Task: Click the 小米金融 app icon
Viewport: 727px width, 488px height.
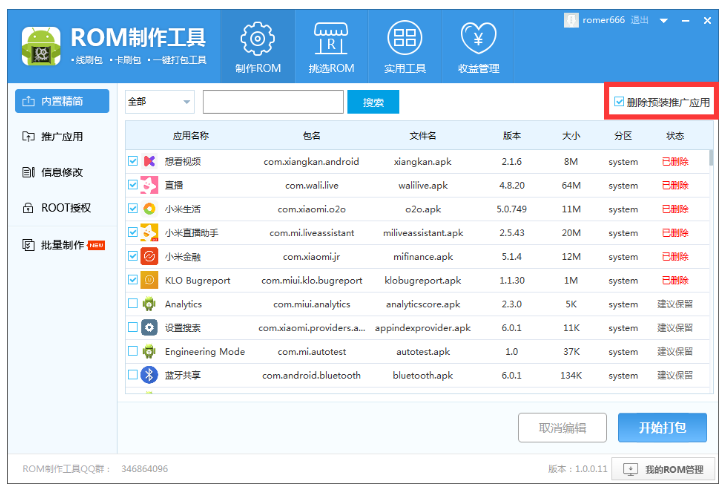Action: pos(149,256)
